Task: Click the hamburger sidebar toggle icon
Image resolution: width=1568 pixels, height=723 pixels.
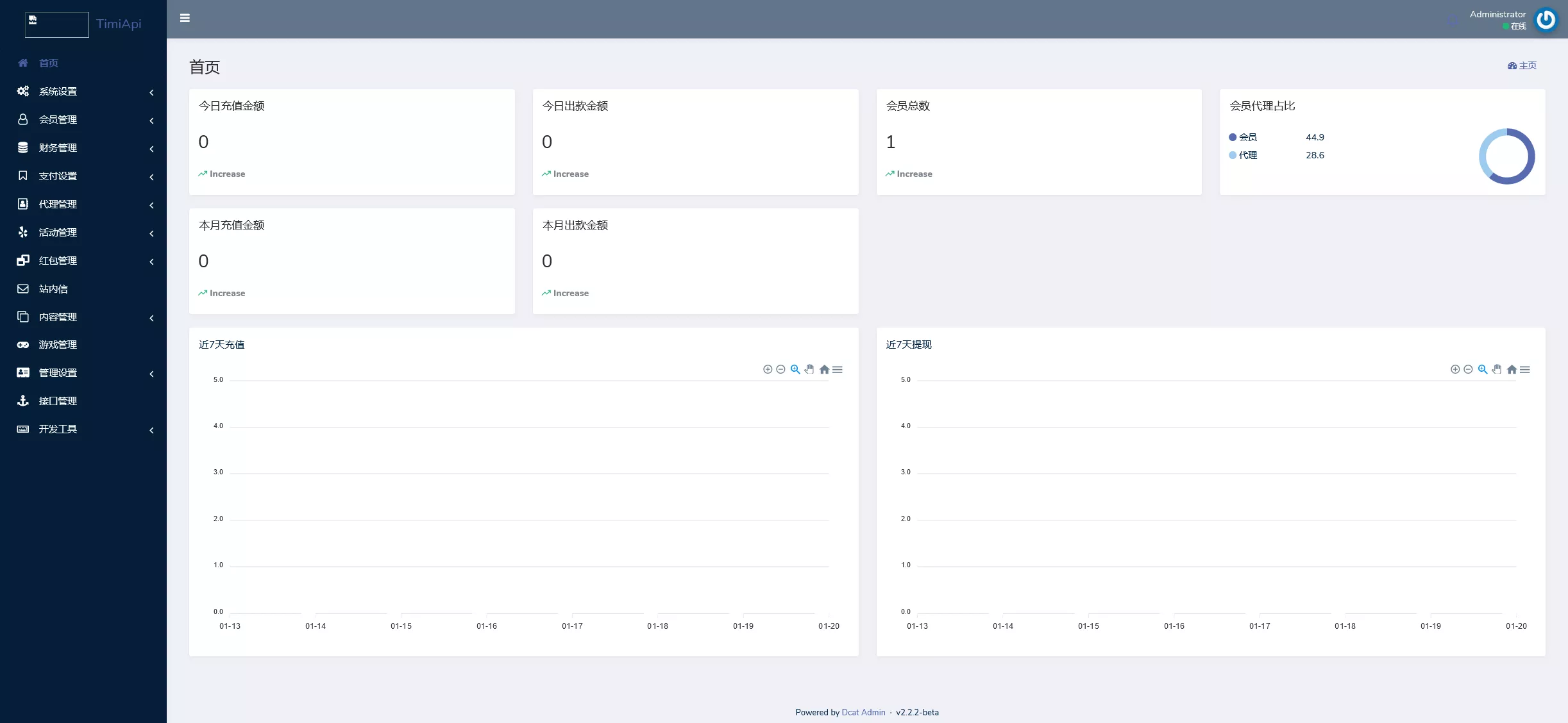Action: tap(185, 18)
